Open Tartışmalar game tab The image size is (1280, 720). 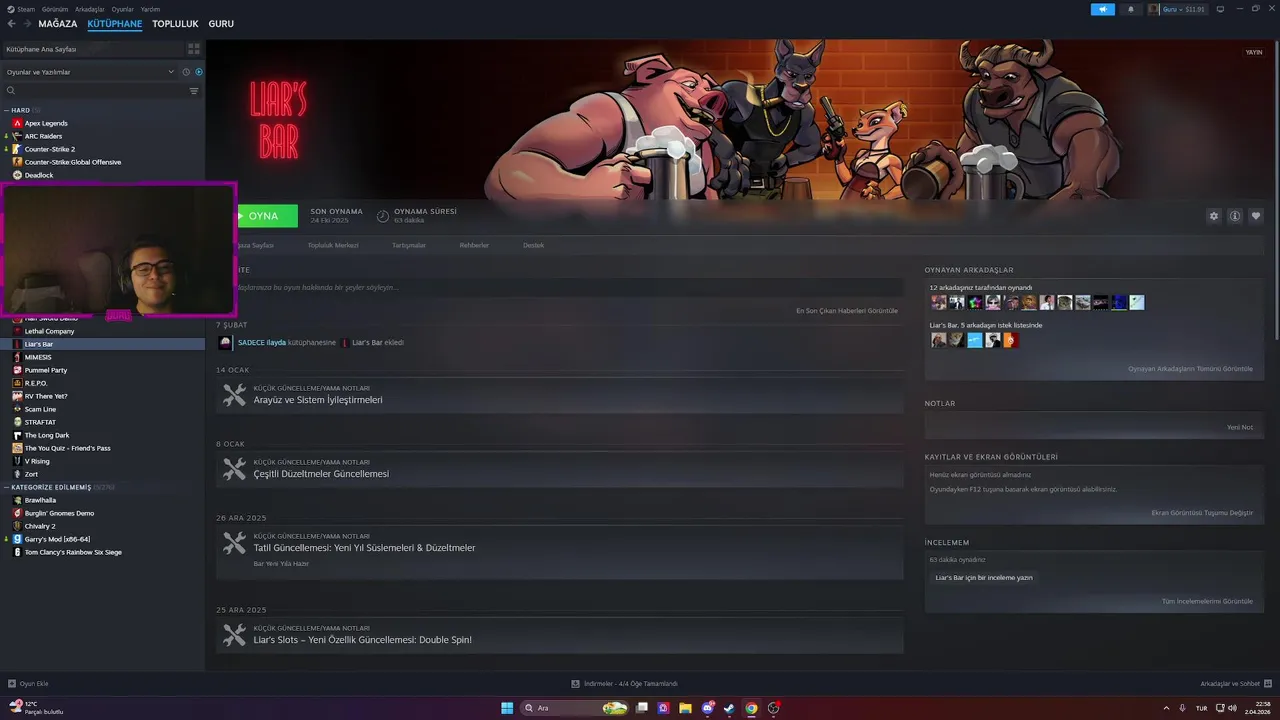[409, 245]
